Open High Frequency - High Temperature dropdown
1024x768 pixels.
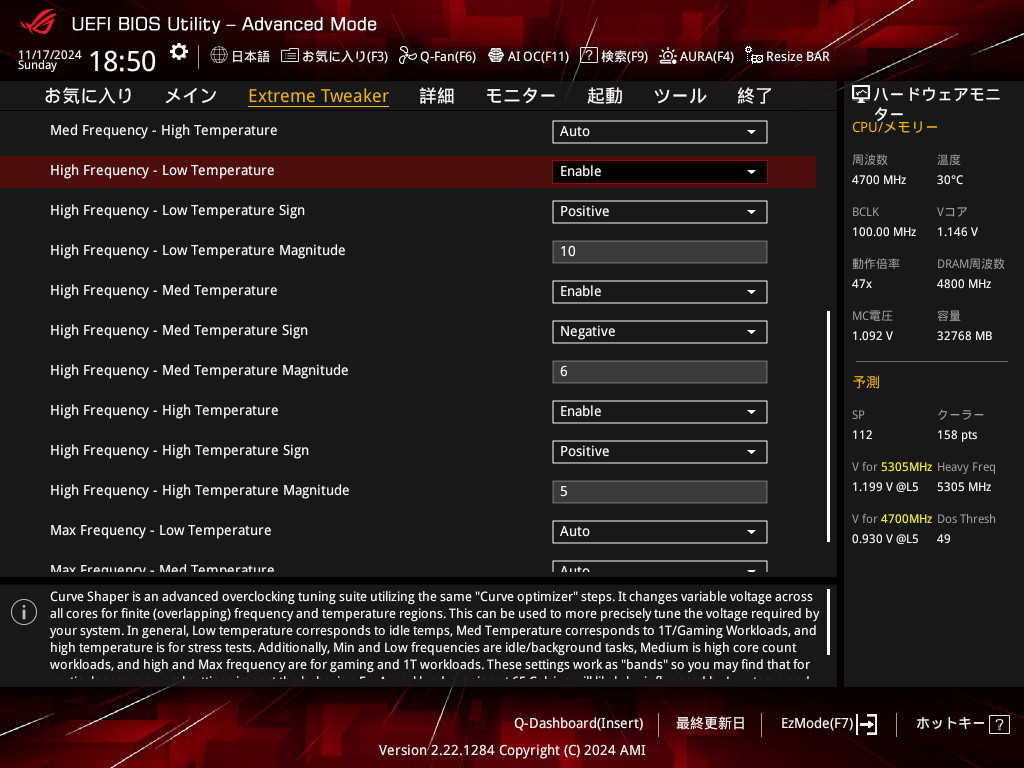tap(660, 411)
